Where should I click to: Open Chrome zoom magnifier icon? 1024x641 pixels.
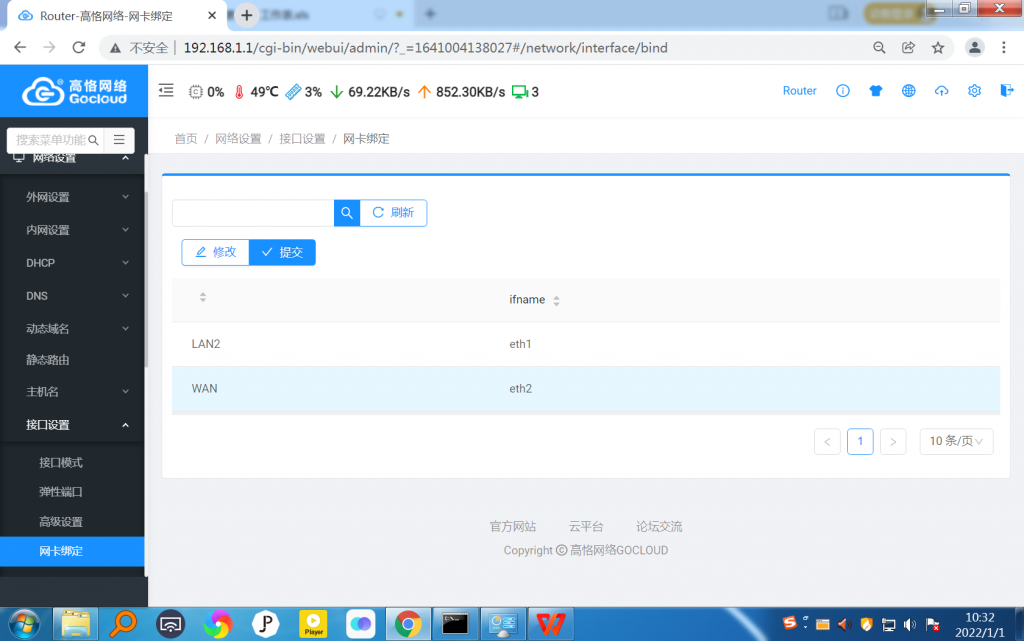[879, 48]
